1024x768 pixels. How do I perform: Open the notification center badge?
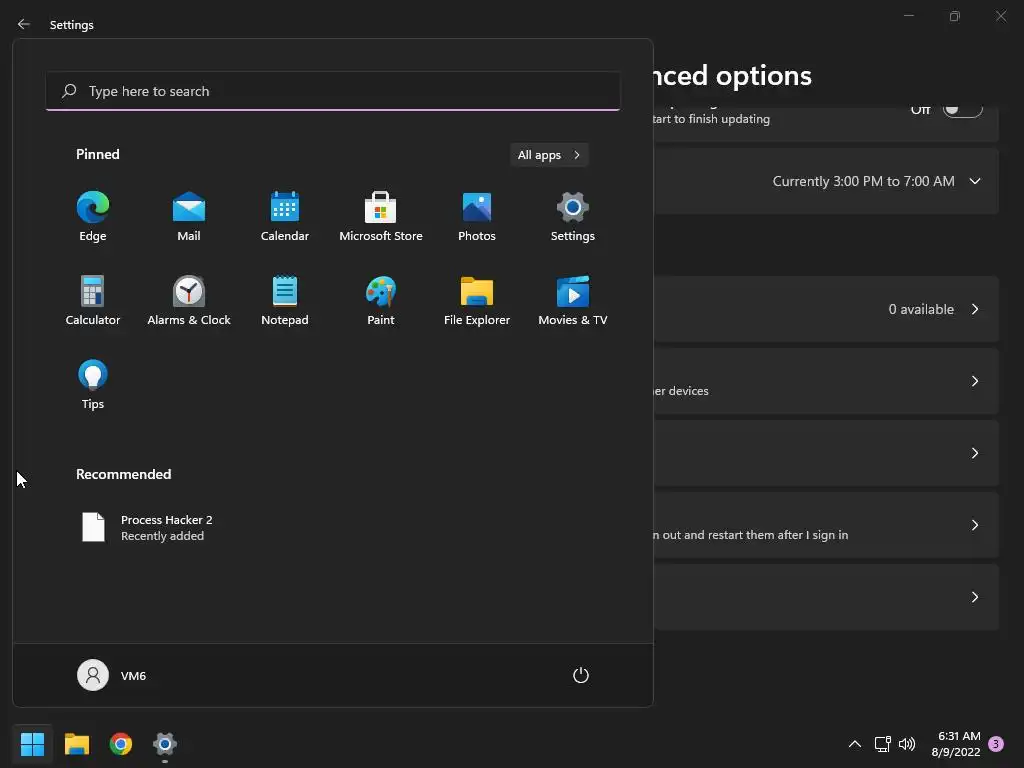tap(996, 744)
